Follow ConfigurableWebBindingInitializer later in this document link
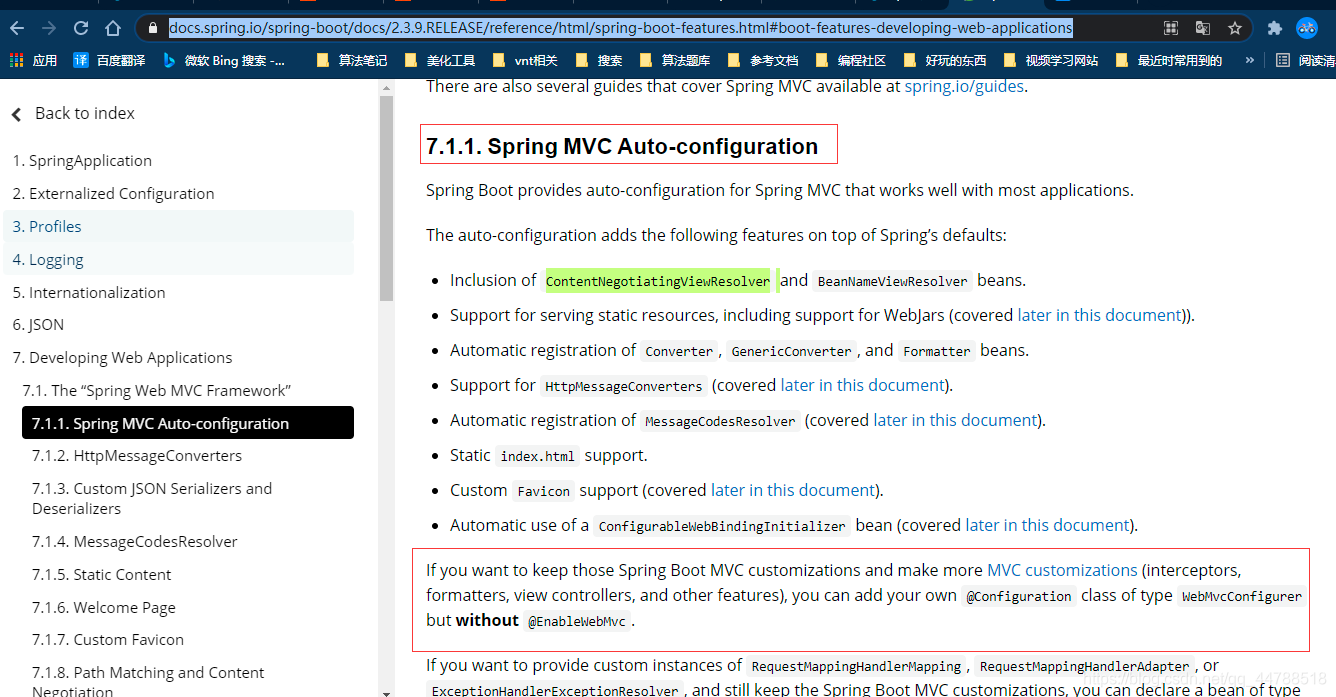 click(x=1048, y=525)
